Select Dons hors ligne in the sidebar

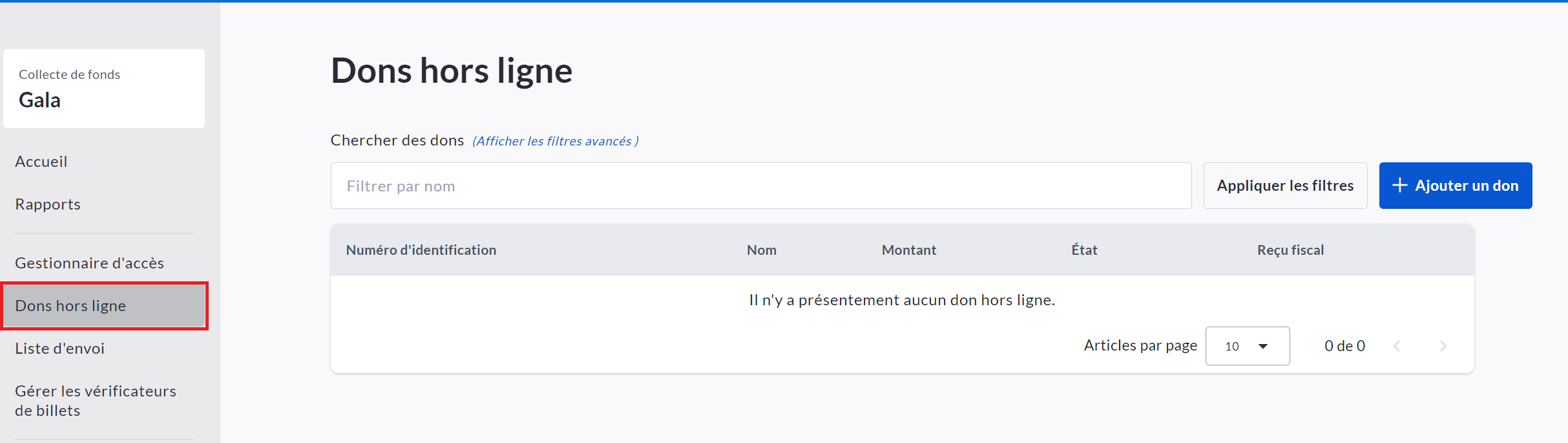point(71,306)
